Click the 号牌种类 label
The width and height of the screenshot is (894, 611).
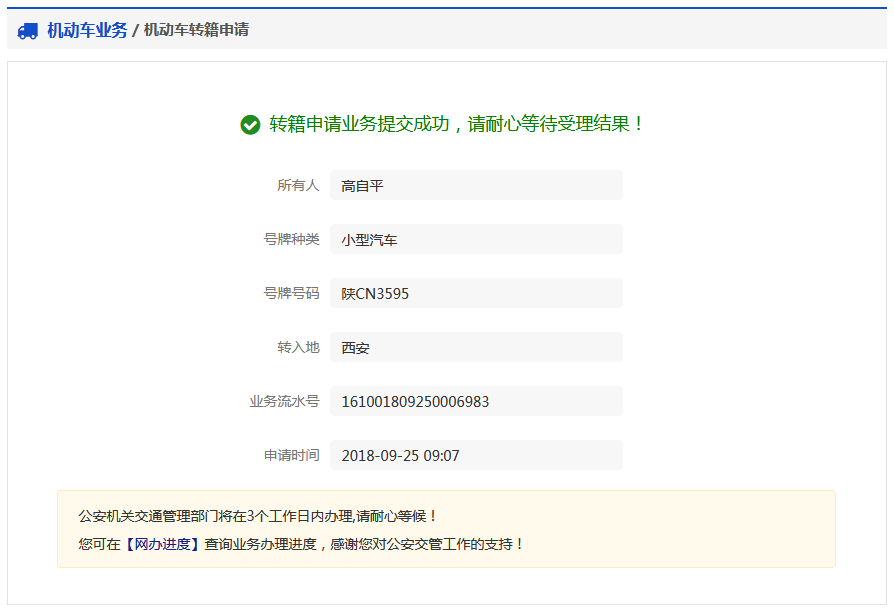(x=291, y=239)
